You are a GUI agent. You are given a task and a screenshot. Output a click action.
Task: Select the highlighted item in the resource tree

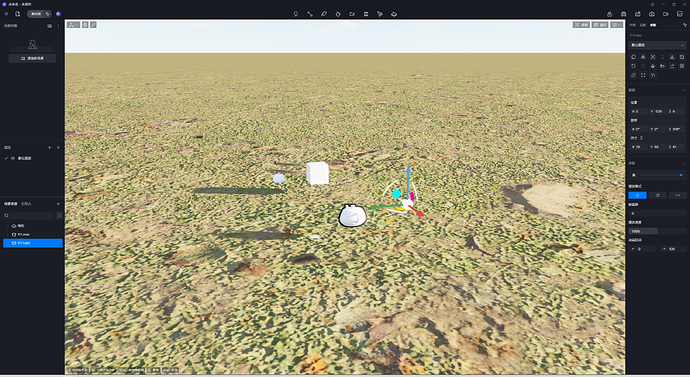point(33,243)
